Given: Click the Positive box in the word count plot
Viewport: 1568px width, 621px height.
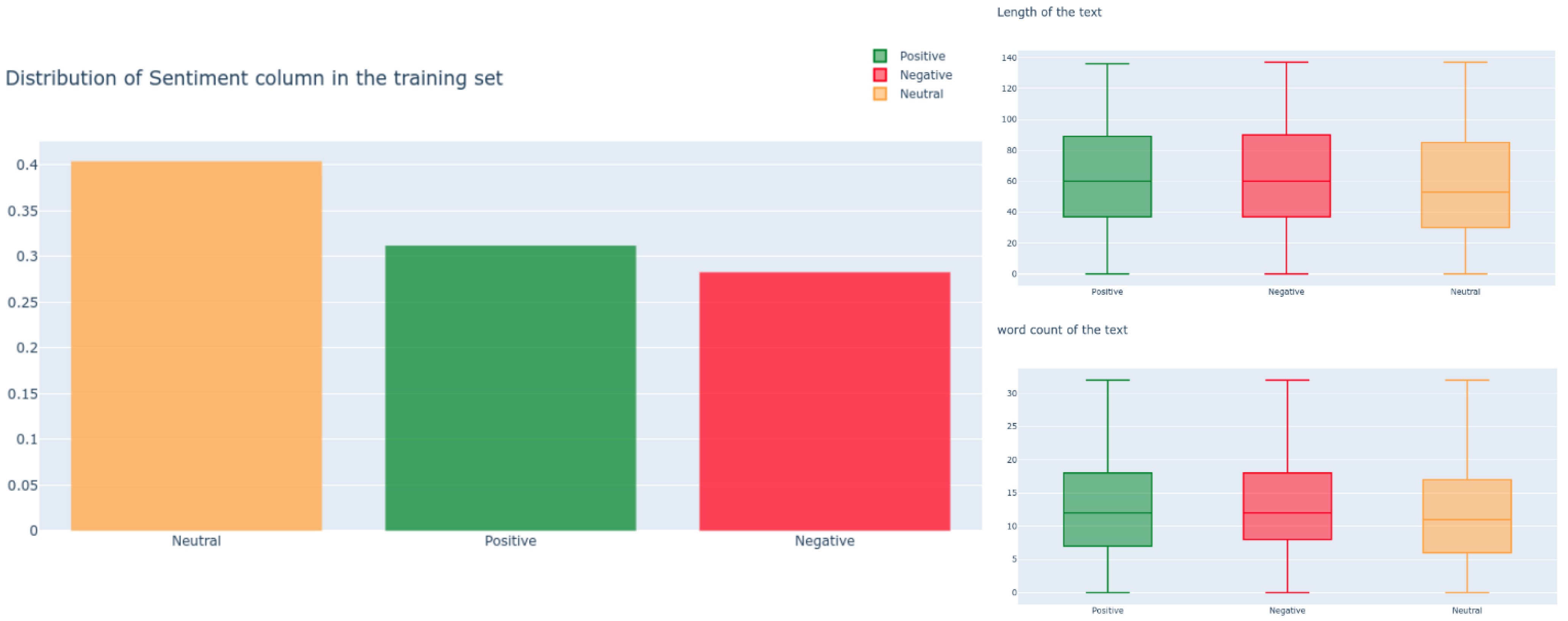Looking at the screenshot, I should point(1107,509).
